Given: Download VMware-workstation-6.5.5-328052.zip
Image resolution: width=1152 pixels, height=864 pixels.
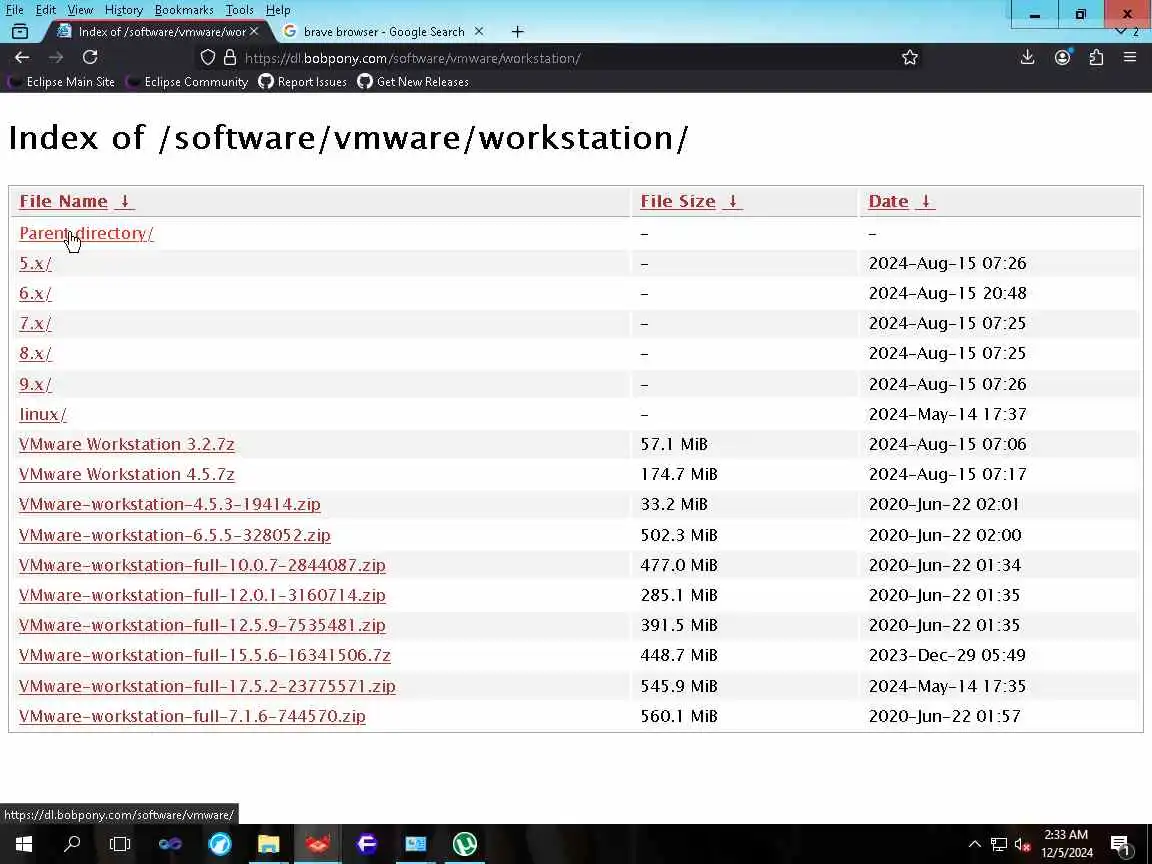Looking at the screenshot, I should point(175,535).
